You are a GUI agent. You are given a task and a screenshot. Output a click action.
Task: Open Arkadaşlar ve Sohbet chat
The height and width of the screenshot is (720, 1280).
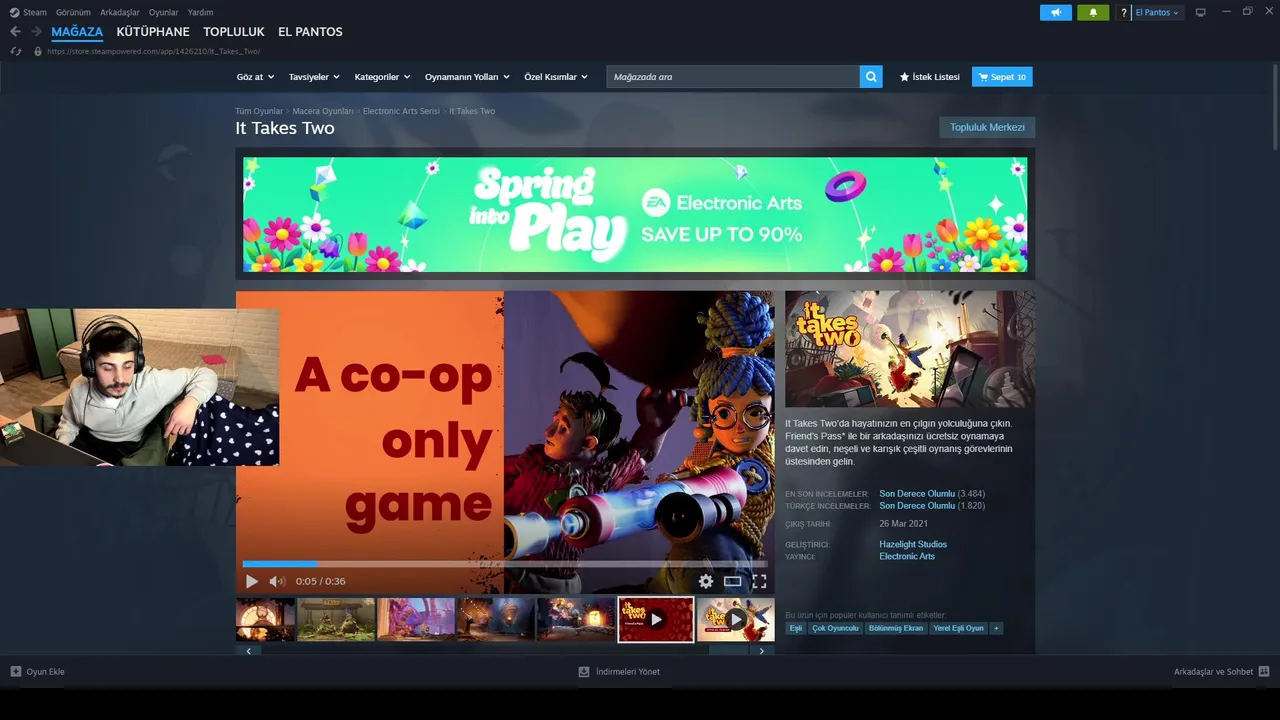(1221, 671)
